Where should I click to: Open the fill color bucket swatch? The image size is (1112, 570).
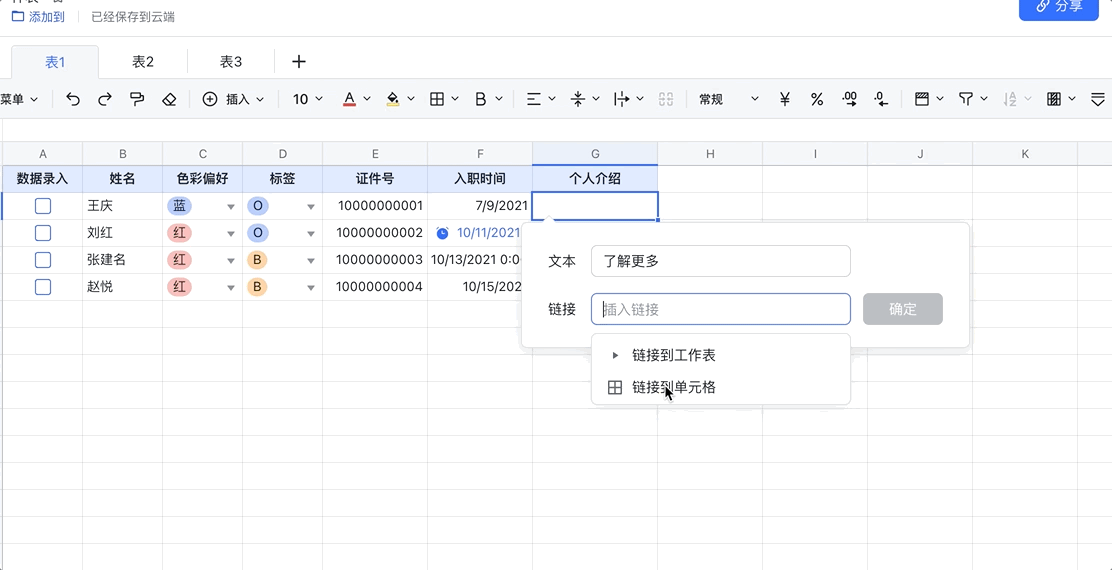393,99
